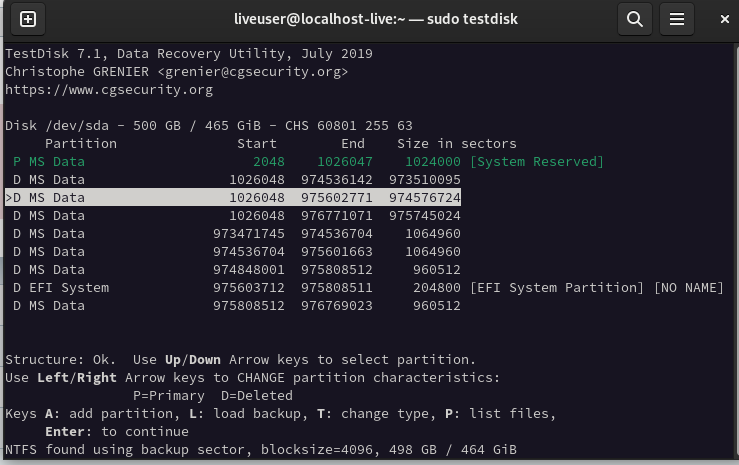This screenshot has height=465, width=739.
Task: Click the 'D=Deleted' legend text
Action: [257, 395]
